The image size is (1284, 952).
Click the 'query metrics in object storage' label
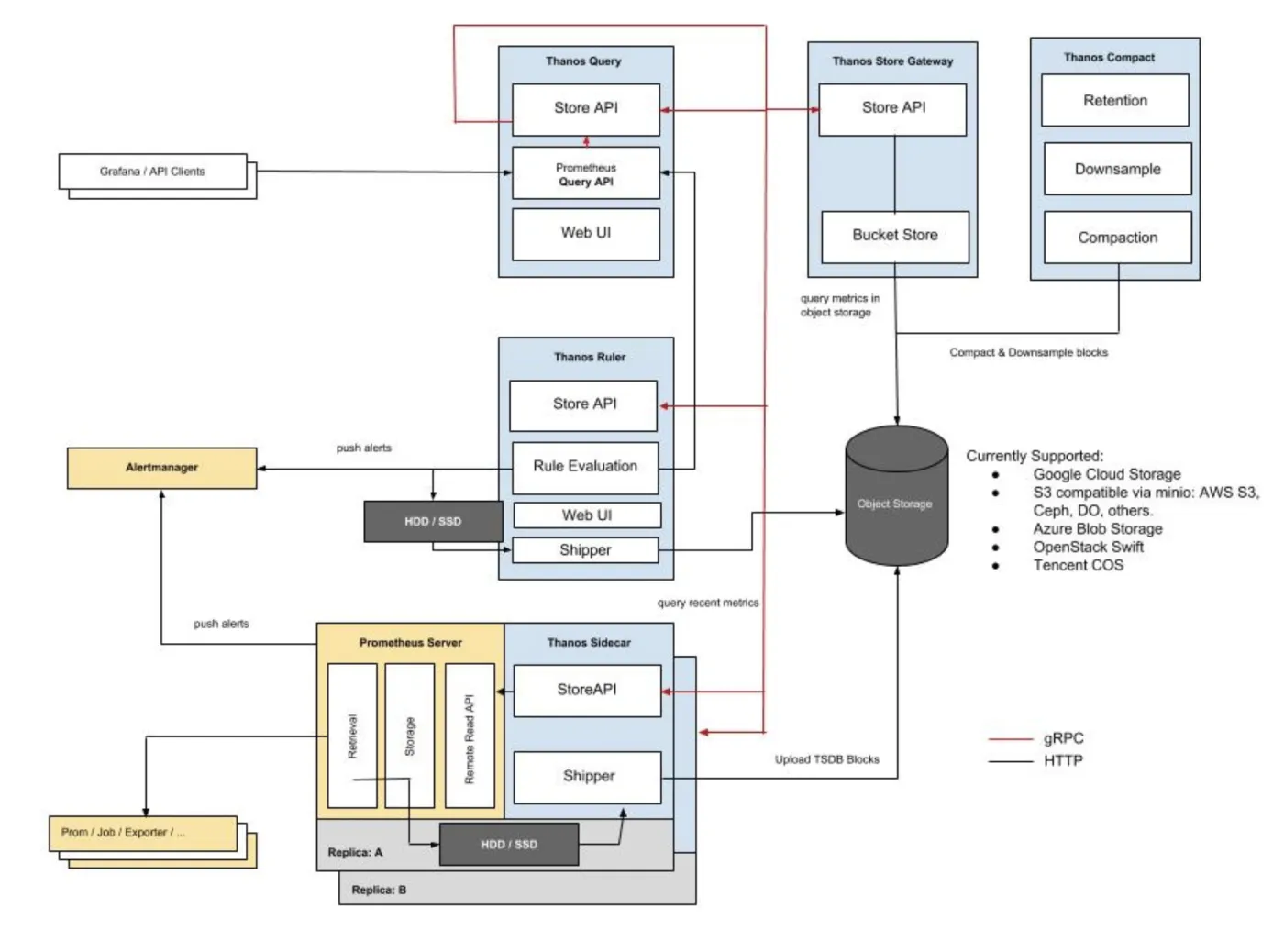(x=839, y=305)
